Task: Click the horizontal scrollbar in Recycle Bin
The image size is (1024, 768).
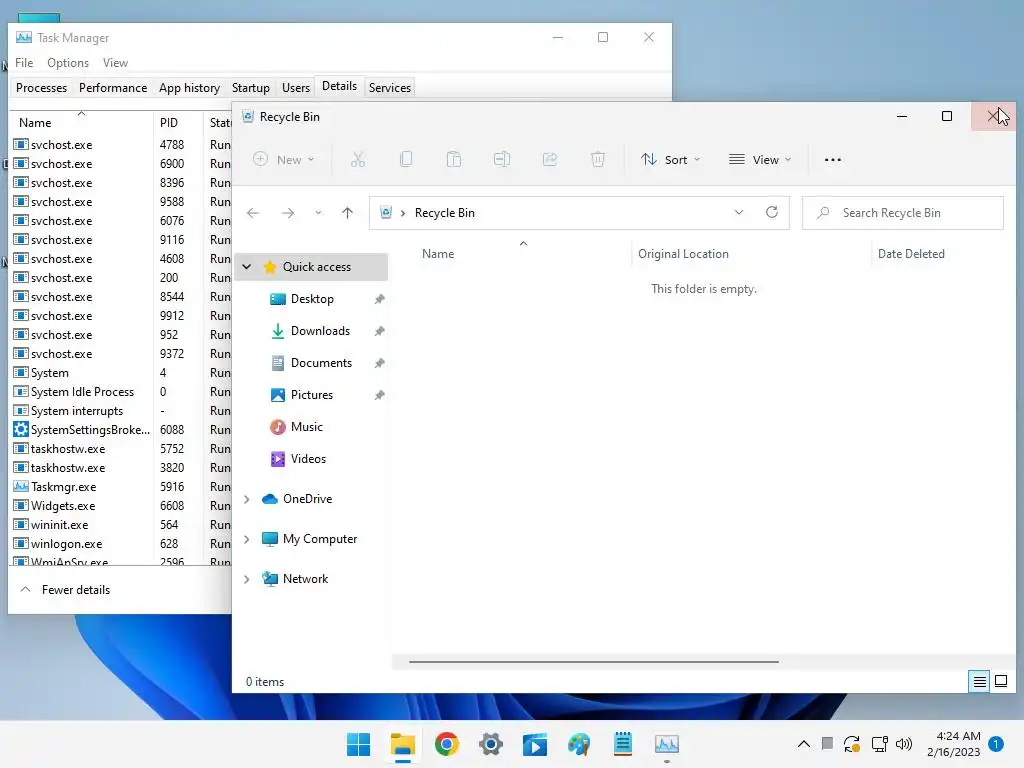Action: click(x=594, y=662)
